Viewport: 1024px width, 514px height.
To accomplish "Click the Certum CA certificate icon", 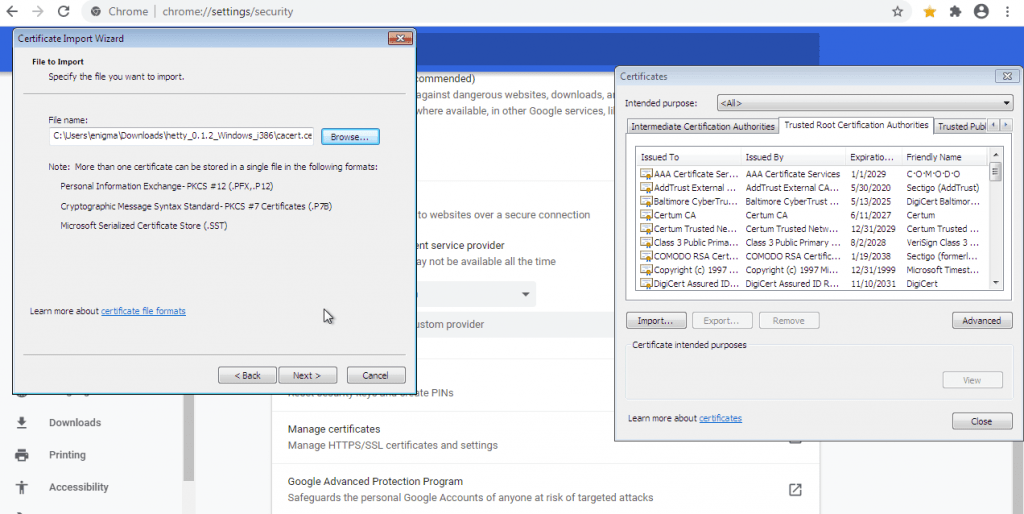I will tap(646, 215).
